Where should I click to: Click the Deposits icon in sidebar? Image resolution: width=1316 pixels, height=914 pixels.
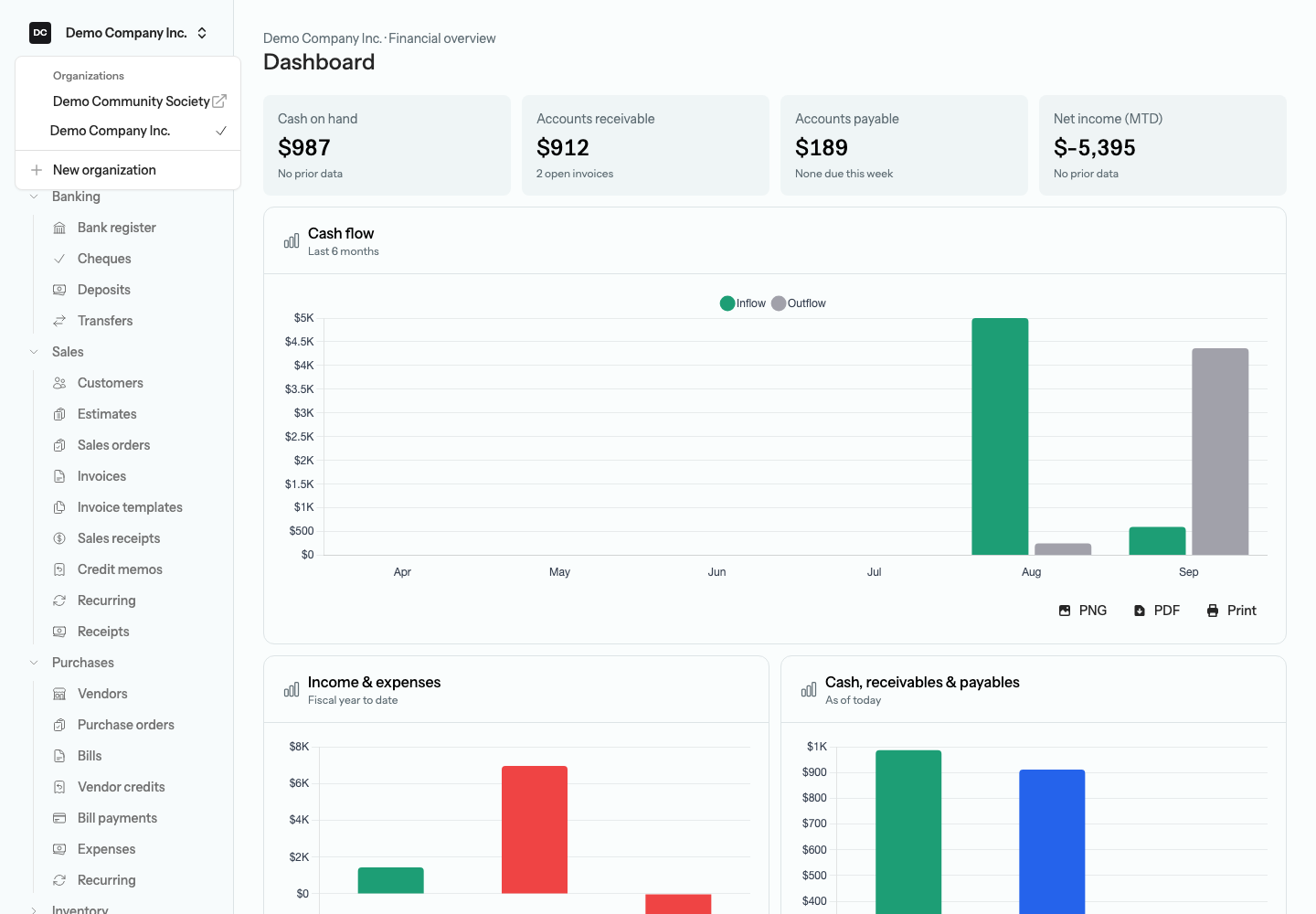tap(59, 290)
